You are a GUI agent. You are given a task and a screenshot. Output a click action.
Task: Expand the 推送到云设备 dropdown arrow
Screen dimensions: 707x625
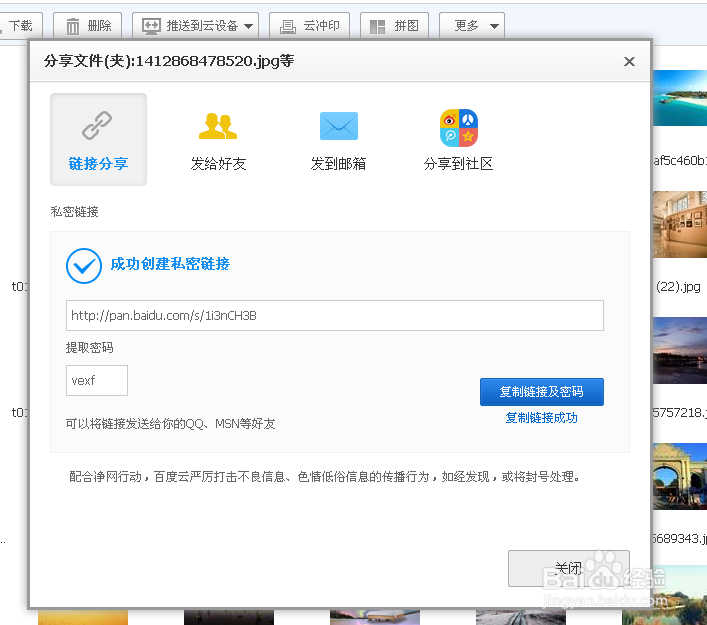(x=248, y=26)
